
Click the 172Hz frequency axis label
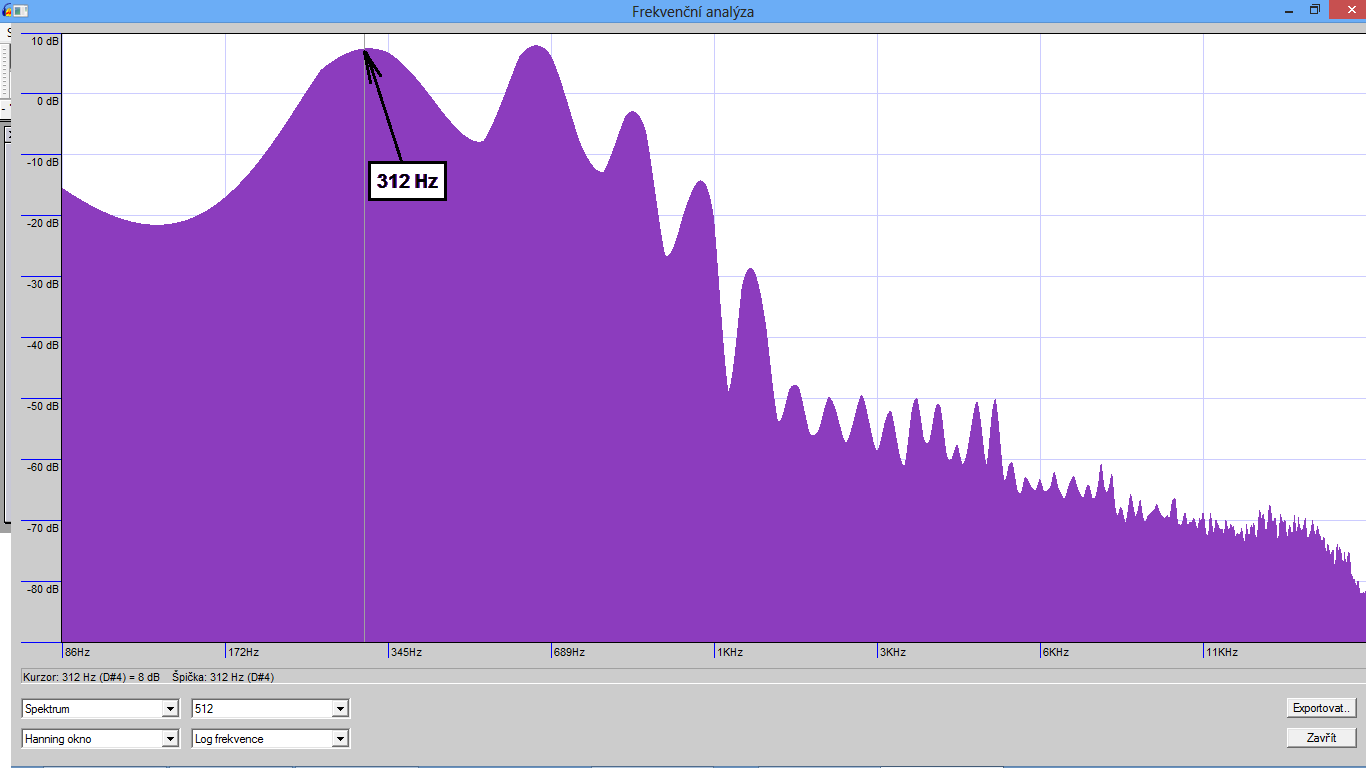(x=243, y=652)
